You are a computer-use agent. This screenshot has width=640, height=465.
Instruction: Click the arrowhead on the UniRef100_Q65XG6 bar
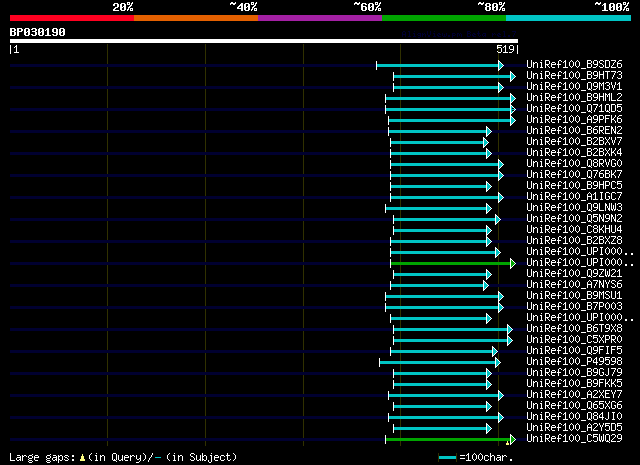(489, 407)
